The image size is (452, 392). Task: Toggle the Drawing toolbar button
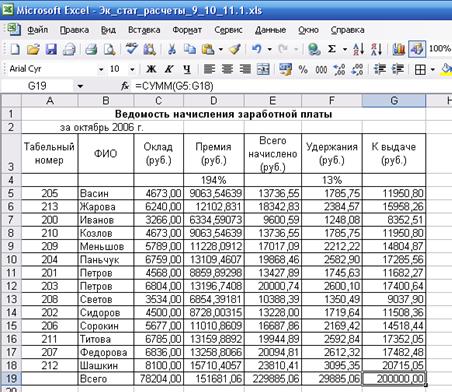[x=417, y=49]
